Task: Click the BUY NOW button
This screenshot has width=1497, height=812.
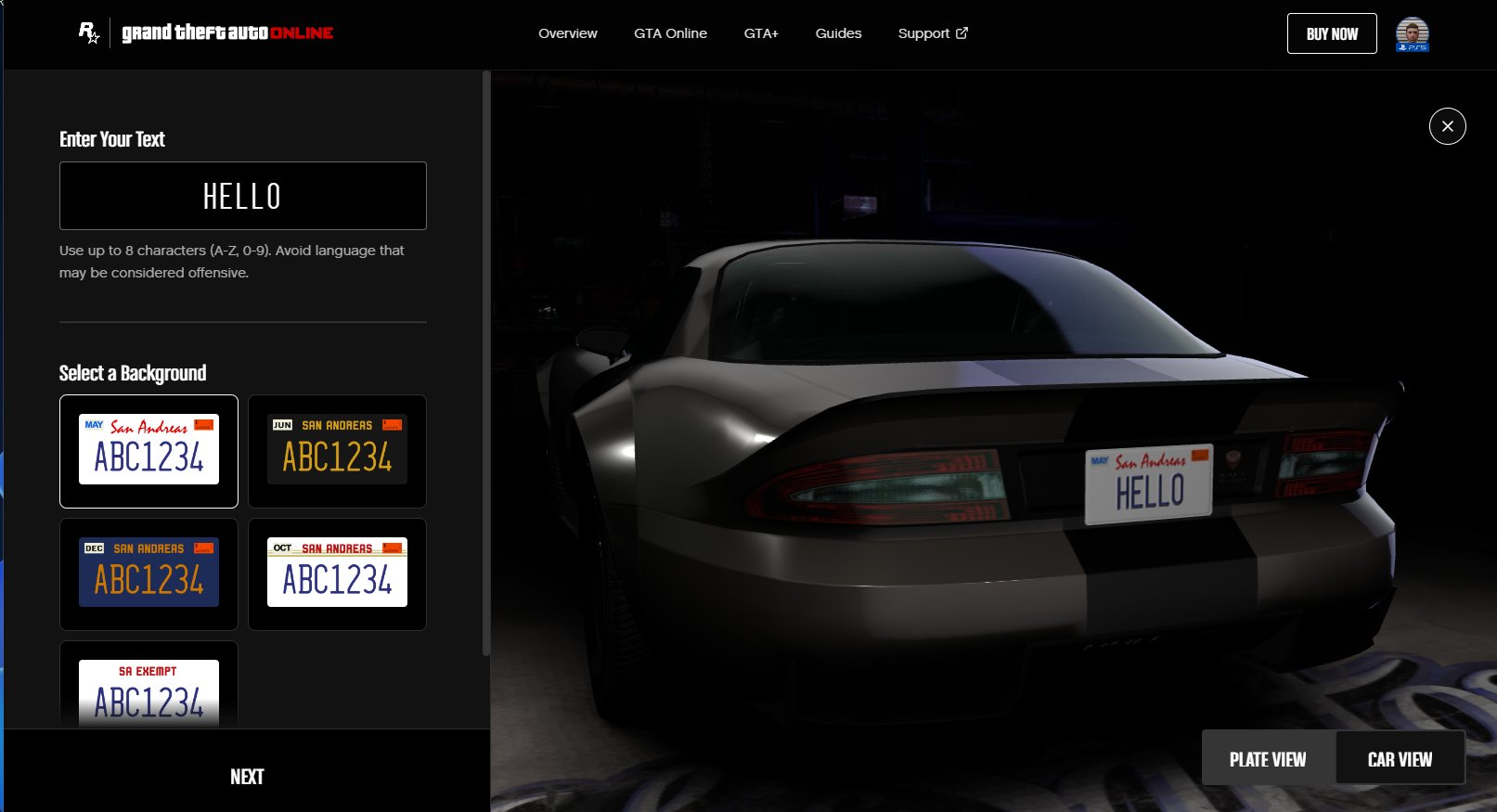Action: (x=1332, y=34)
